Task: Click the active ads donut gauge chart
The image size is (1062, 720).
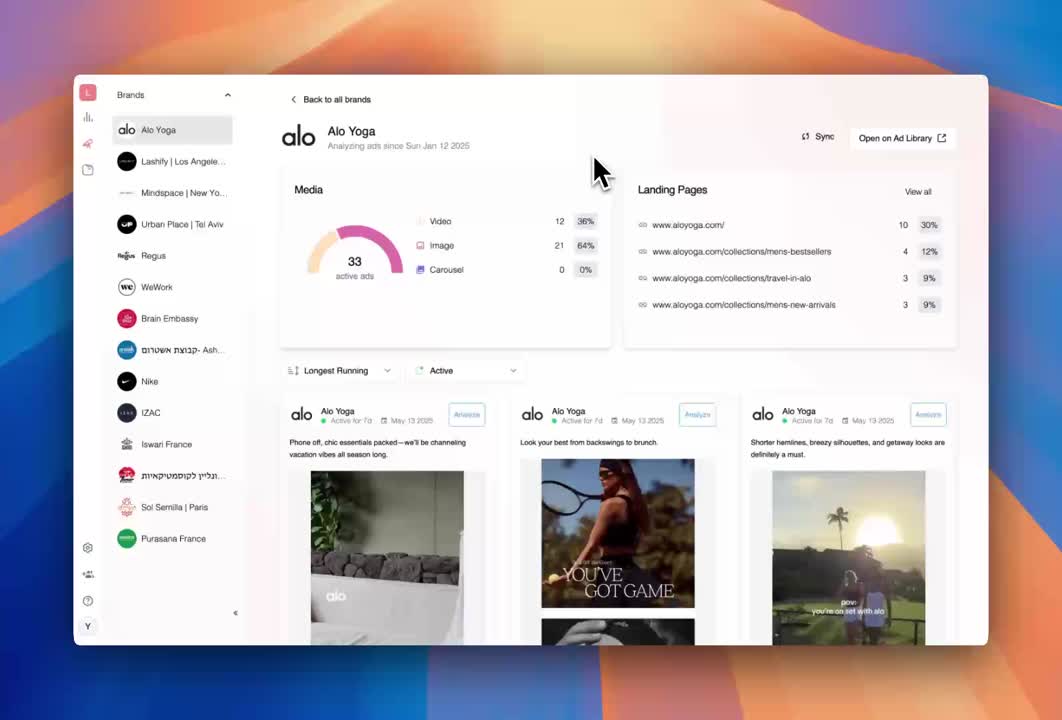Action: coord(355,251)
